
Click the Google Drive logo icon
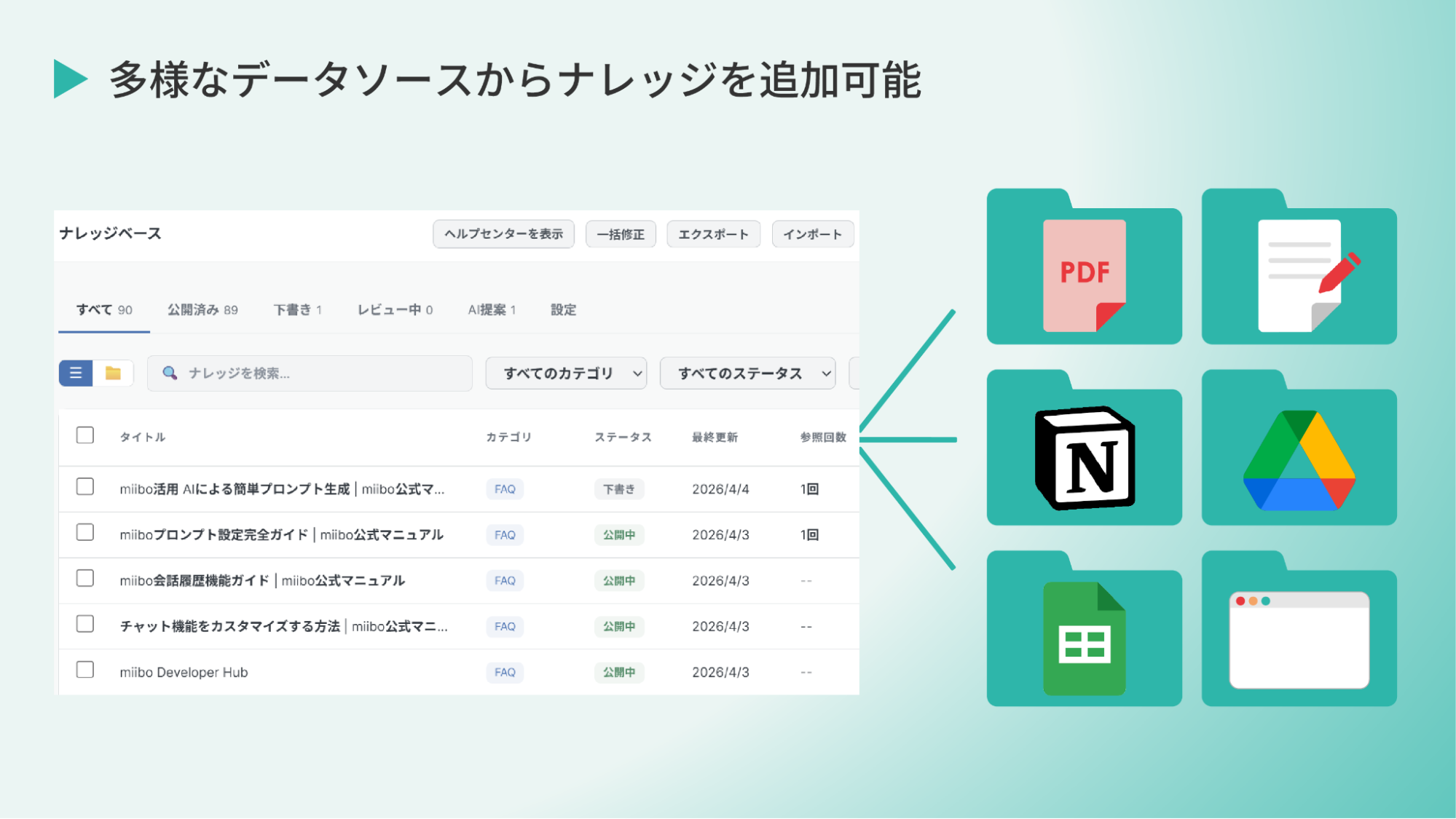pos(1299,460)
